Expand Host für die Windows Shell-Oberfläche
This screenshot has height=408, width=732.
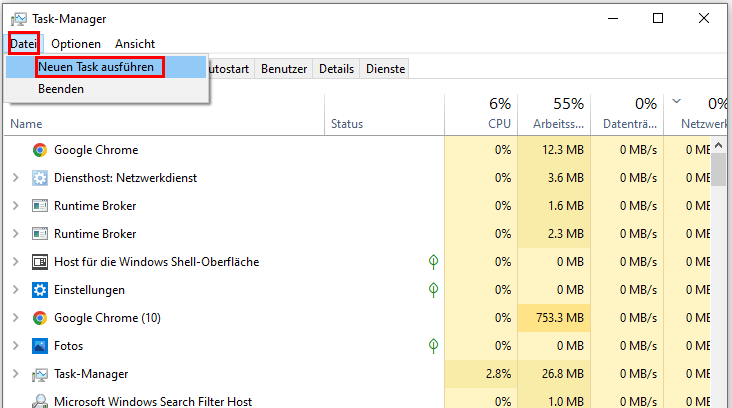tap(15, 262)
